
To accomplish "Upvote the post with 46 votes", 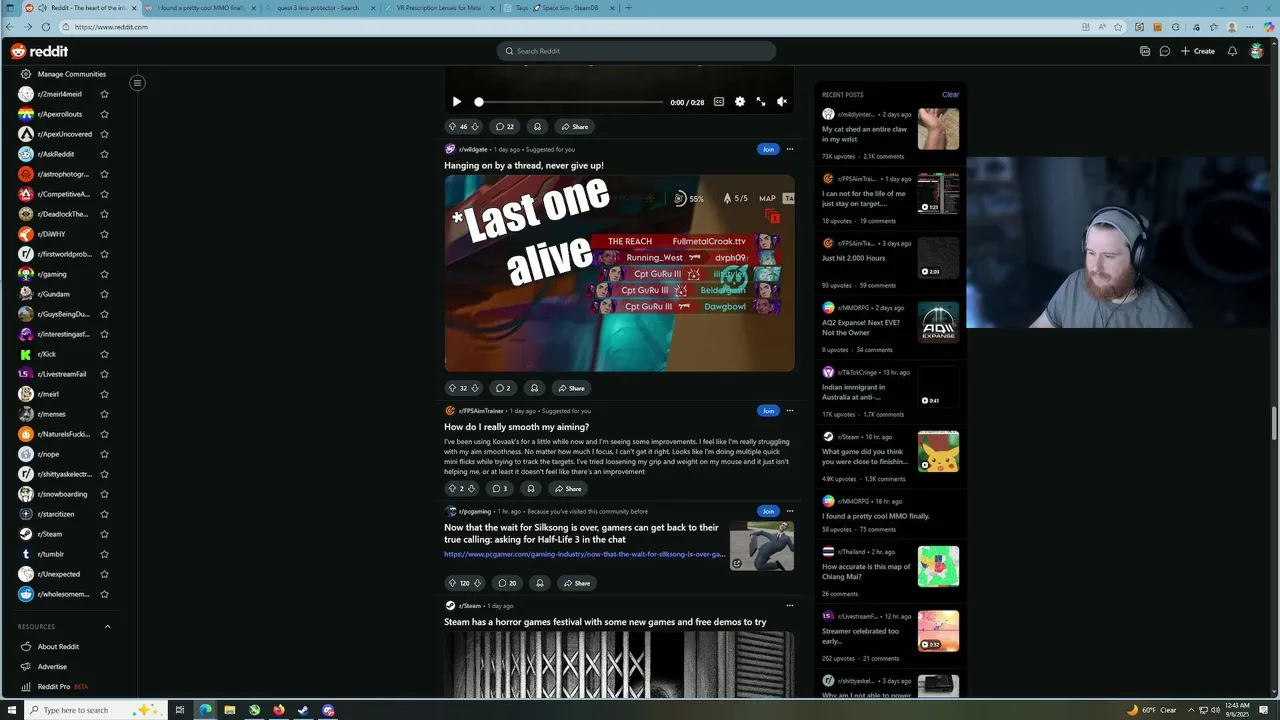I will 452,127.
